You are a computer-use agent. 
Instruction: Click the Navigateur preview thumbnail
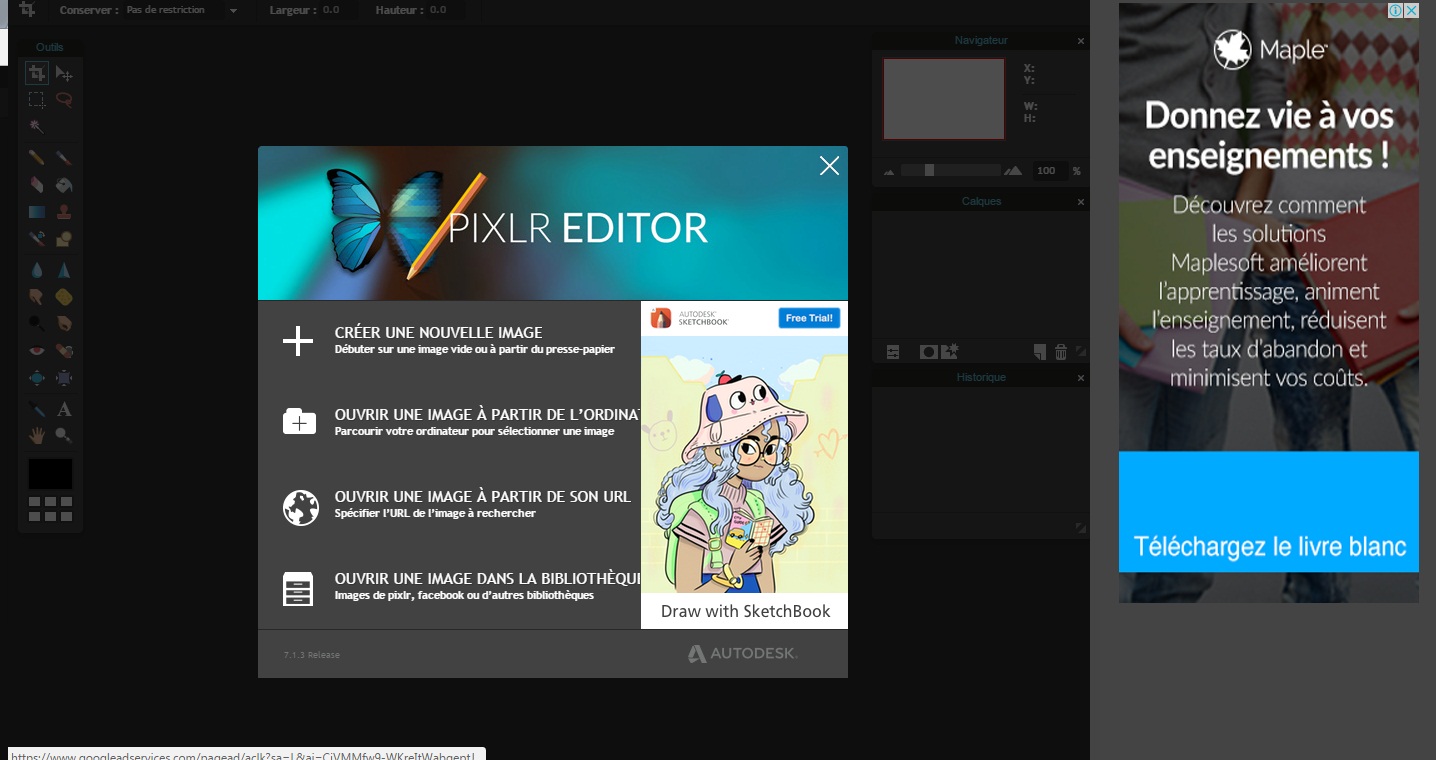click(944, 98)
